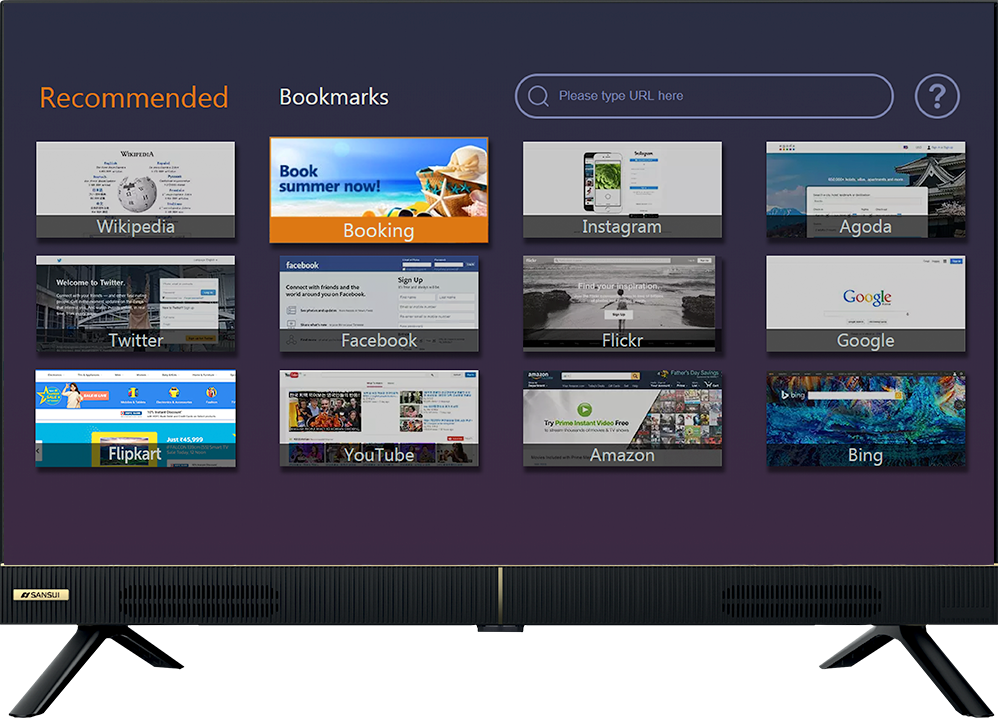
Task: Open the Flipkart thumbnail
Action: click(136, 418)
